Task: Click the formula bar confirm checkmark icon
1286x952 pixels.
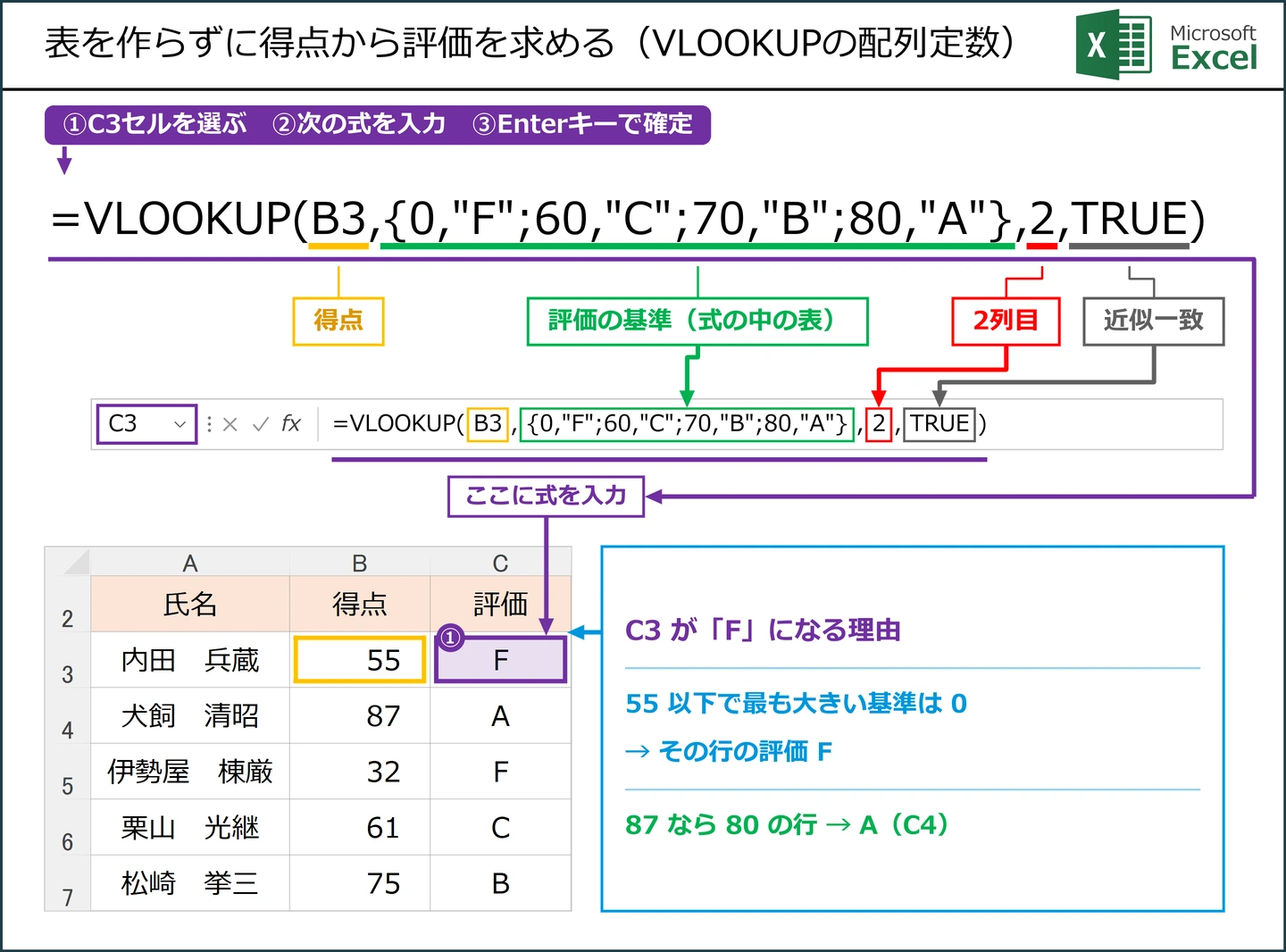Action: (260, 424)
